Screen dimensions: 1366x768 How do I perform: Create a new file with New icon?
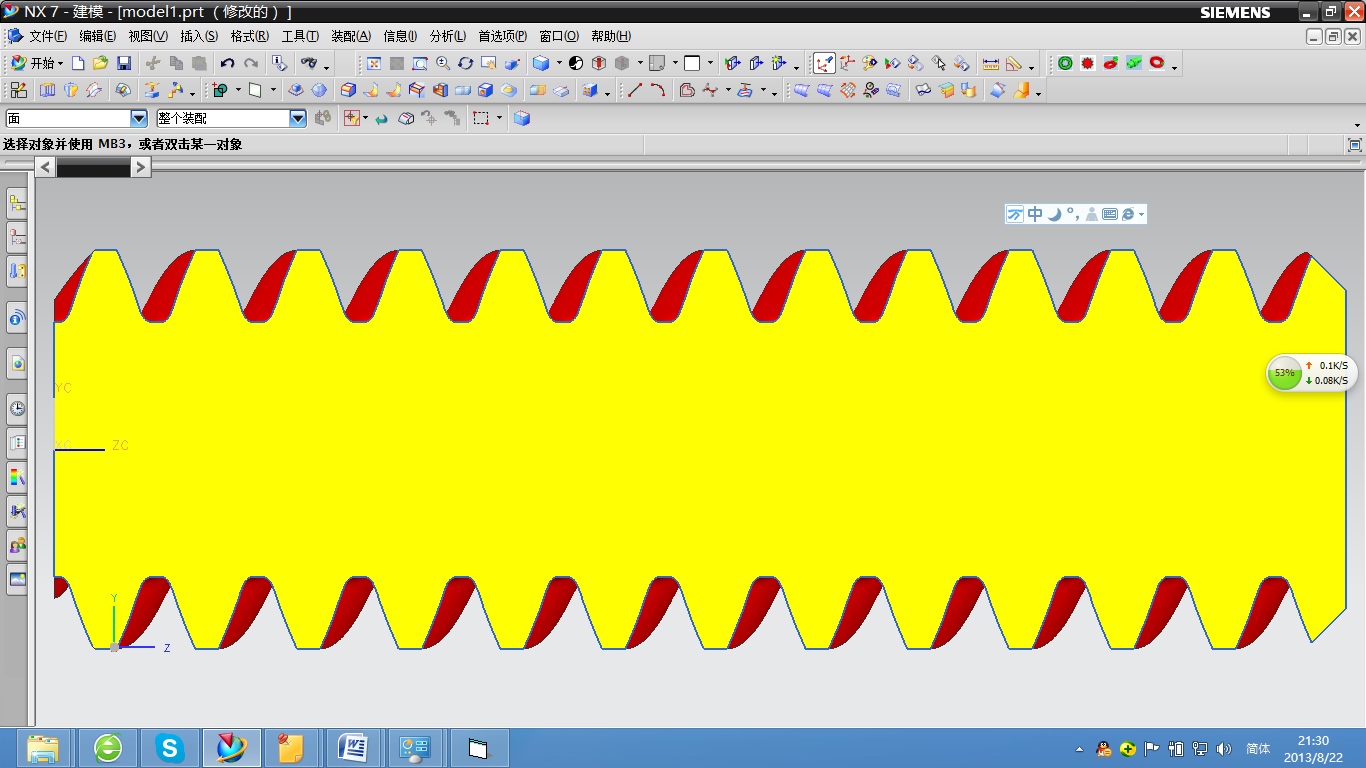78,63
